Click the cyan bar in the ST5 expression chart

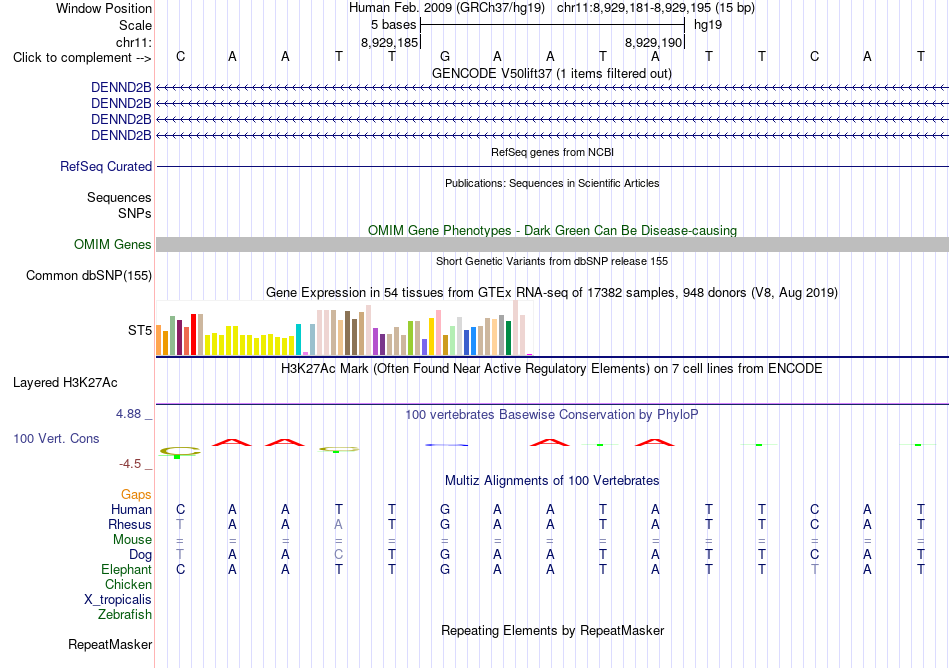click(298, 339)
